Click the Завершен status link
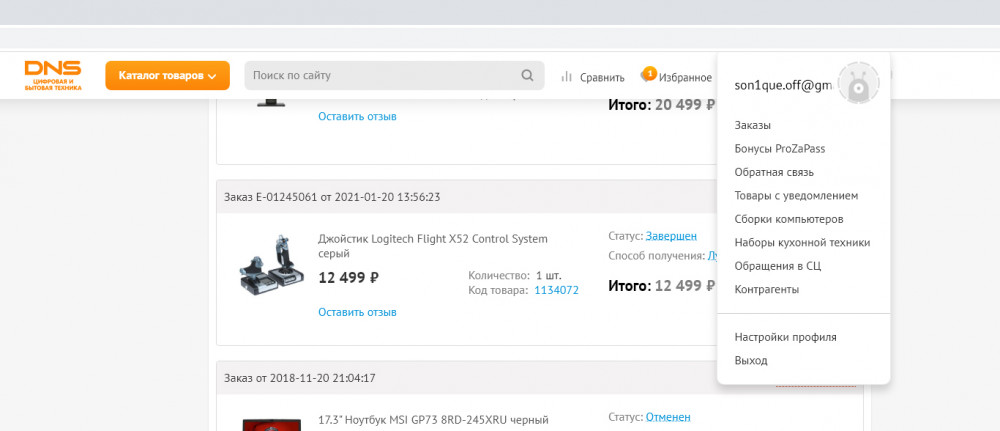 671,237
